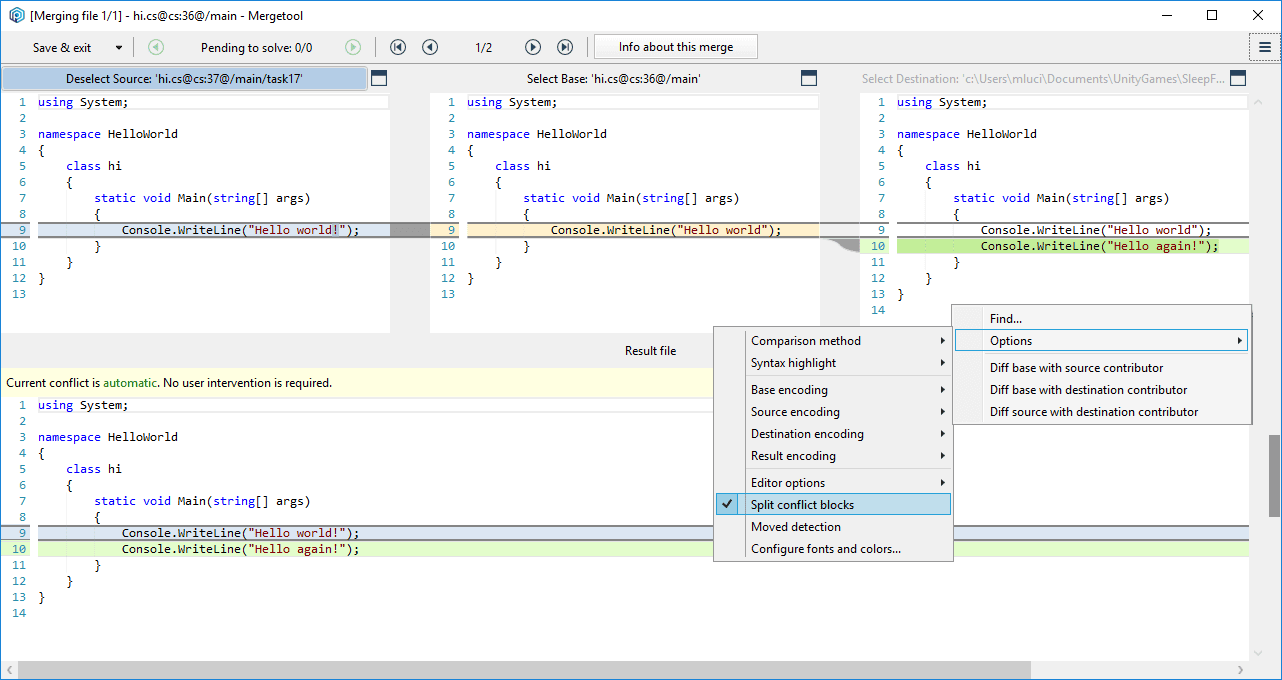Choose Moved detection menu entry
The image size is (1282, 680).
(833, 527)
